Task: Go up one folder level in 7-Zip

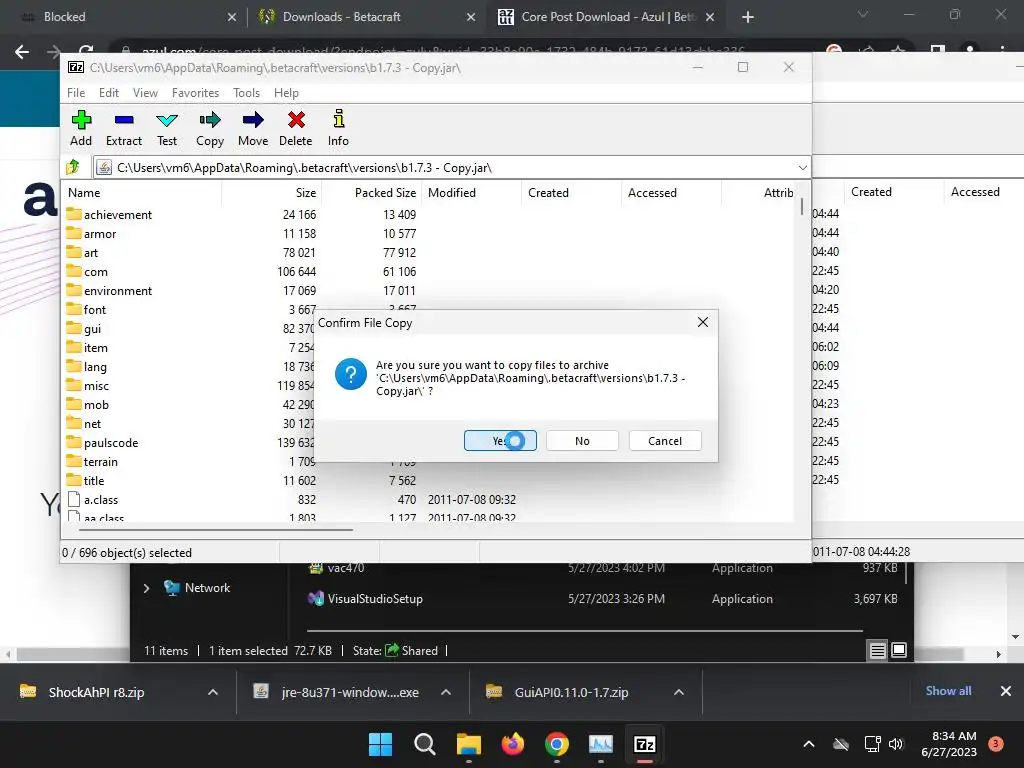Action: (x=73, y=167)
